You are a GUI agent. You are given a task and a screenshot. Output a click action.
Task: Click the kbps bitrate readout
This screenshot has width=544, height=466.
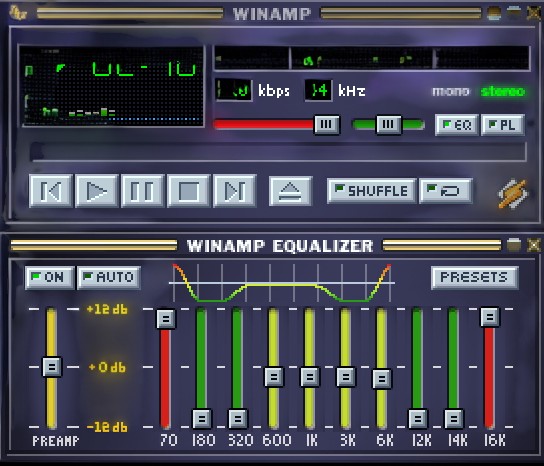[234, 90]
